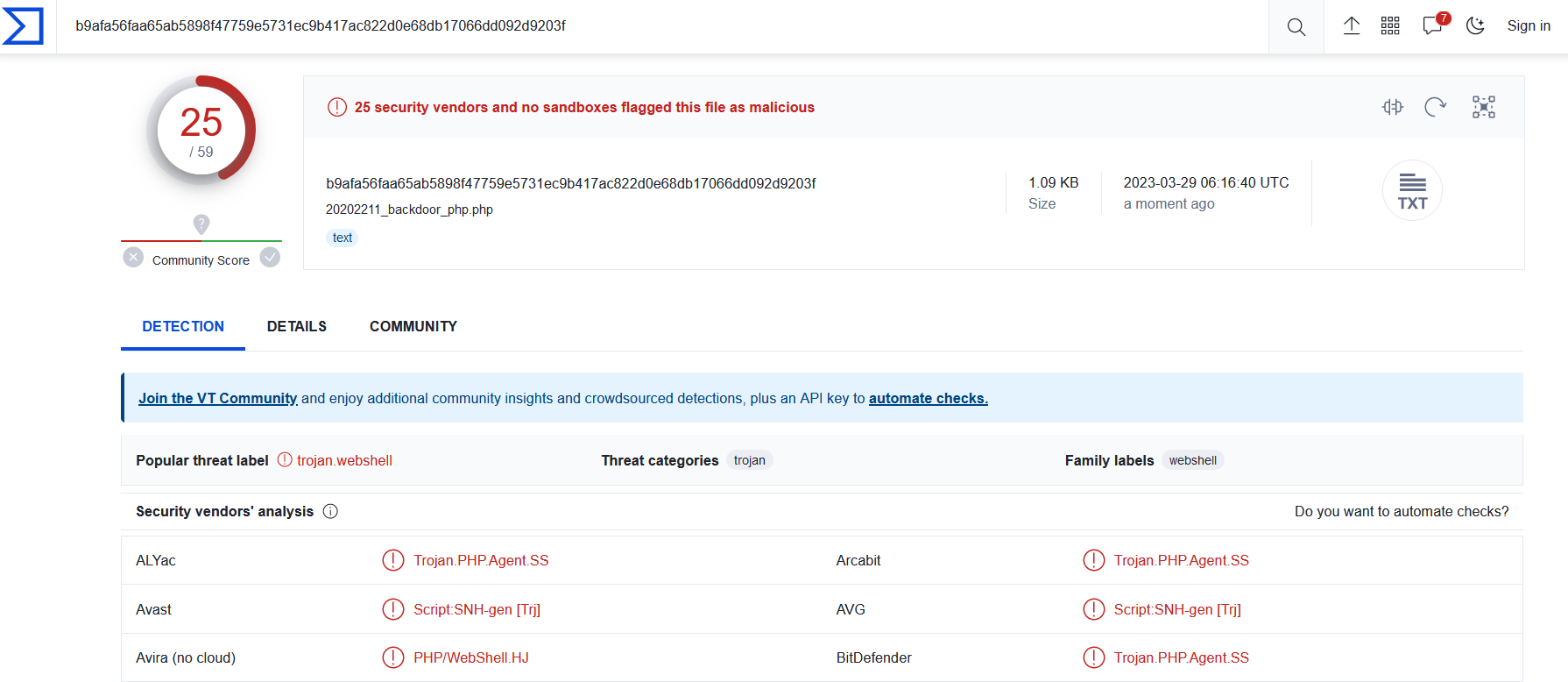Click AVG's Script:SNH-gen [Trj] result
This screenshot has width=1568, height=682.
click(x=1177, y=610)
